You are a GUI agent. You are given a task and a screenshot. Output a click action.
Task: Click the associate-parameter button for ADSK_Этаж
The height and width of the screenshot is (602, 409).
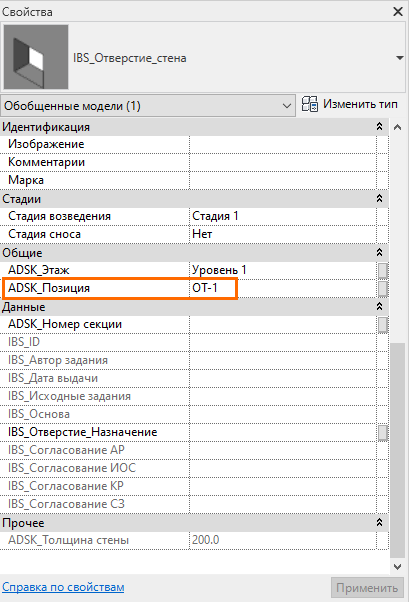pos(383,270)
